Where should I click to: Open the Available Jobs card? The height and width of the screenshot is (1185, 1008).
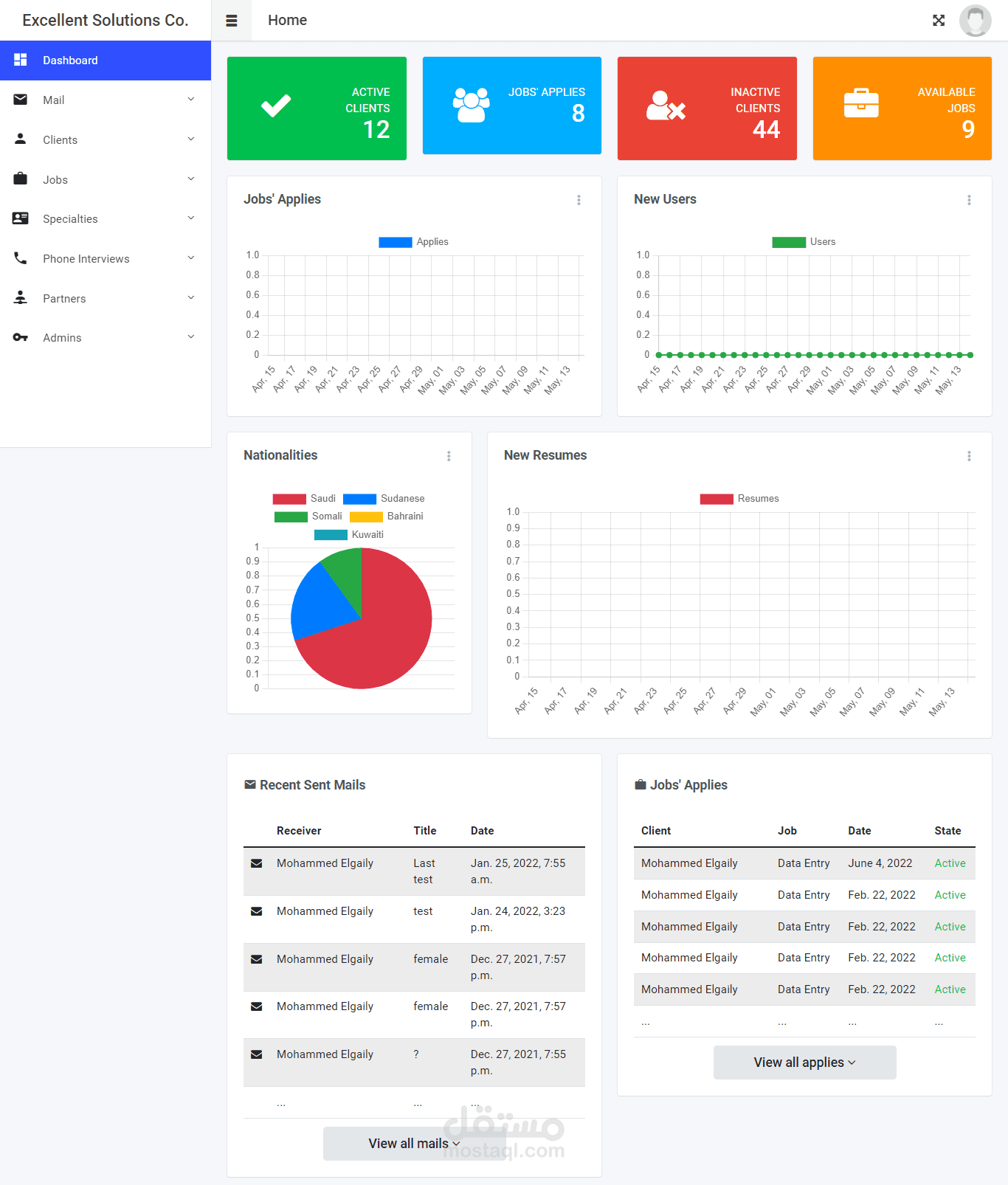[x=902, y=108]
